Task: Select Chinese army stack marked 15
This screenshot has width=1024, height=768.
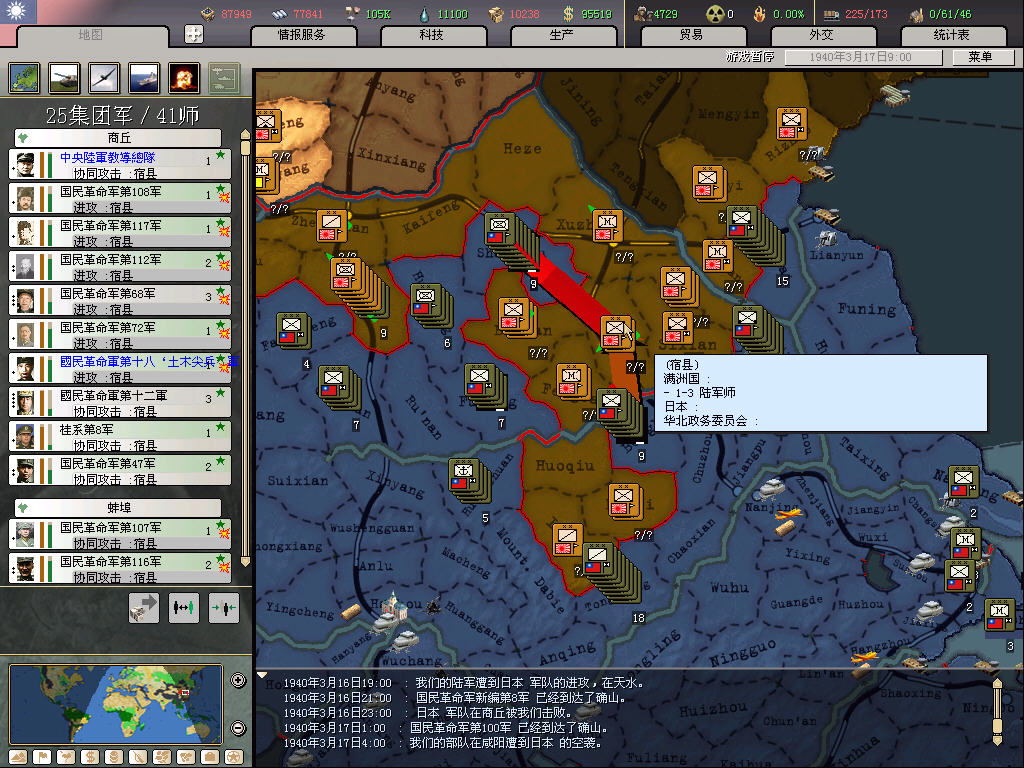Action: pos(743,223)
